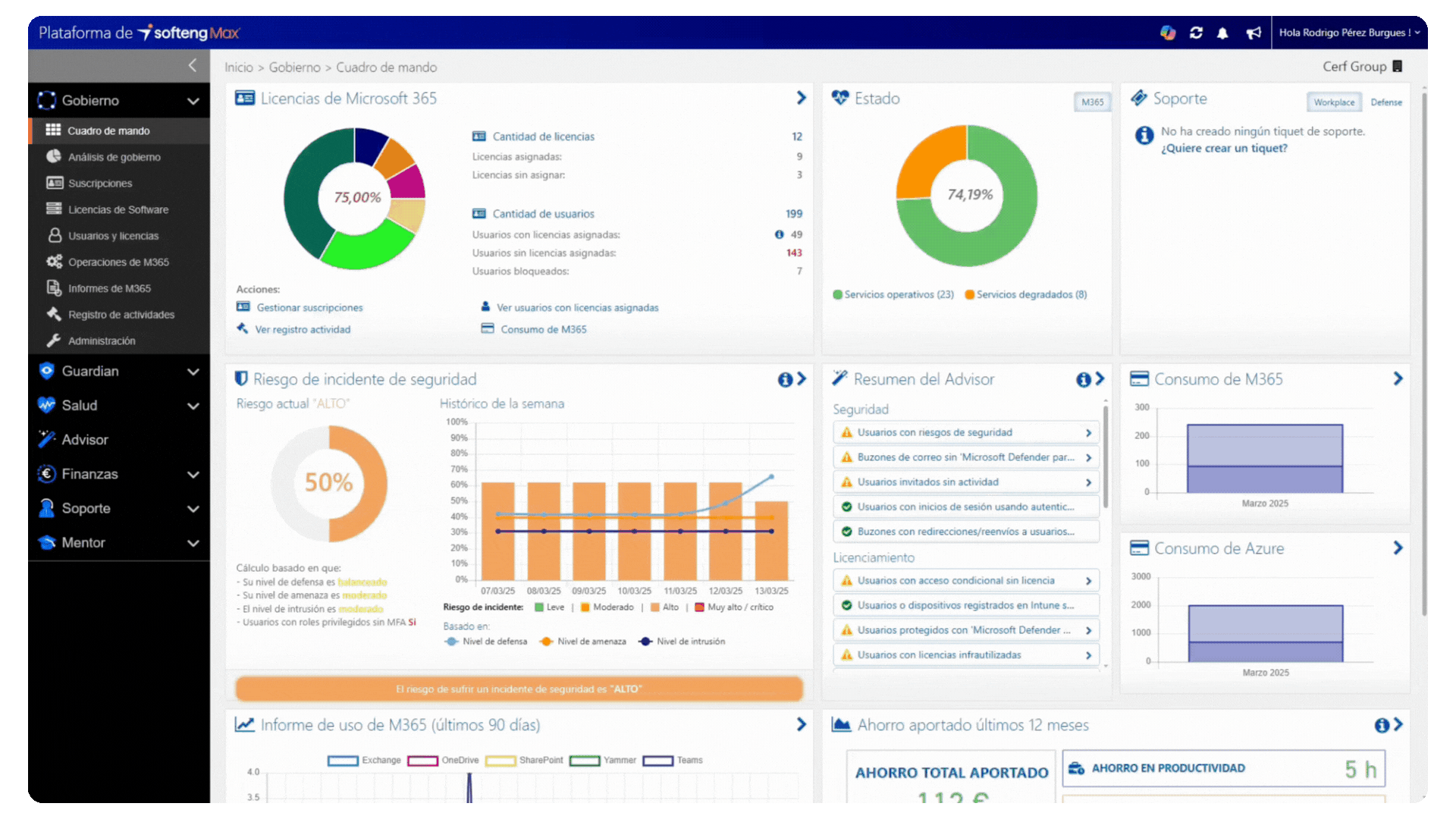Click the refresh sync icon in top bar
Image resolution: width=1456 pixels, height=819 pixels.
[1196, 33]
